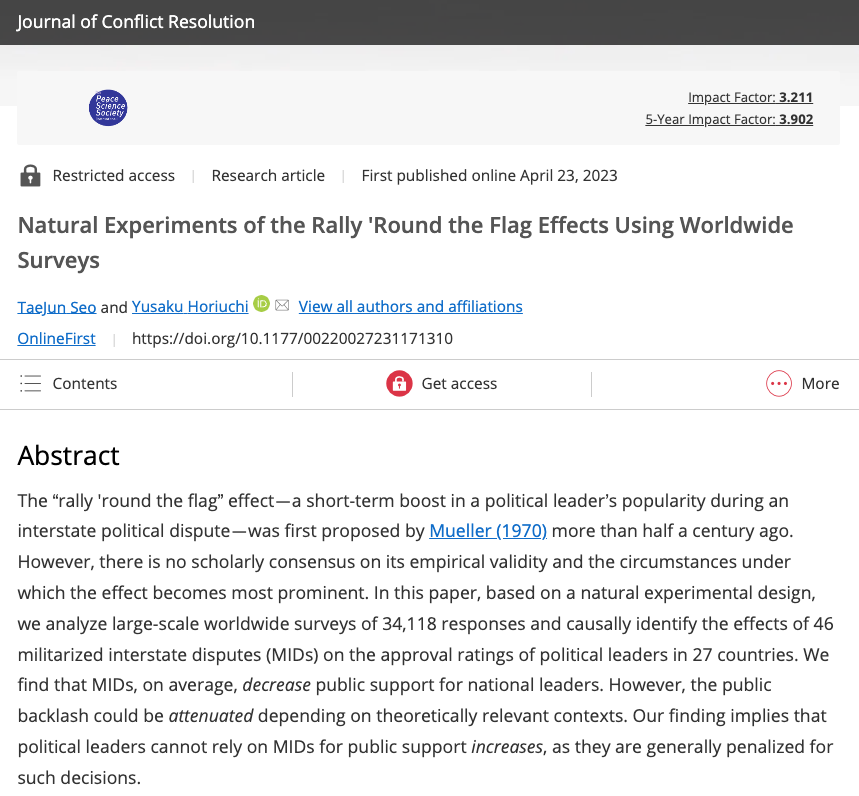Click the article title Natural Experiments heading
Screen dimensions: 859x796
pyautogui.click(x=405, y=243)
